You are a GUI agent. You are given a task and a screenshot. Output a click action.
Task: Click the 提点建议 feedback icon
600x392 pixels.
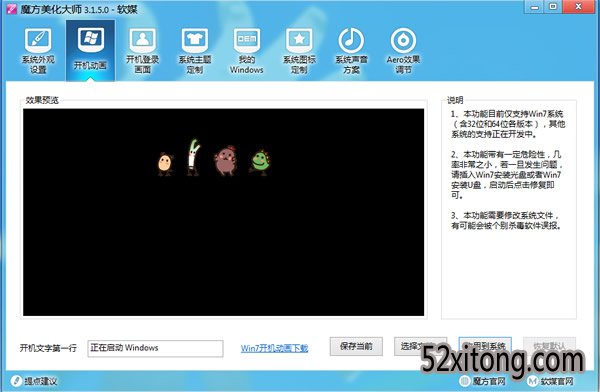(16, 381)
